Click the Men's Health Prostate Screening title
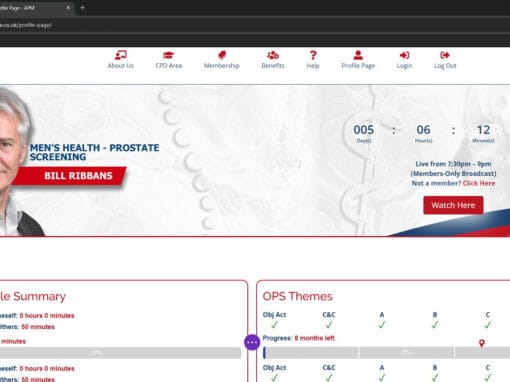 95,152
